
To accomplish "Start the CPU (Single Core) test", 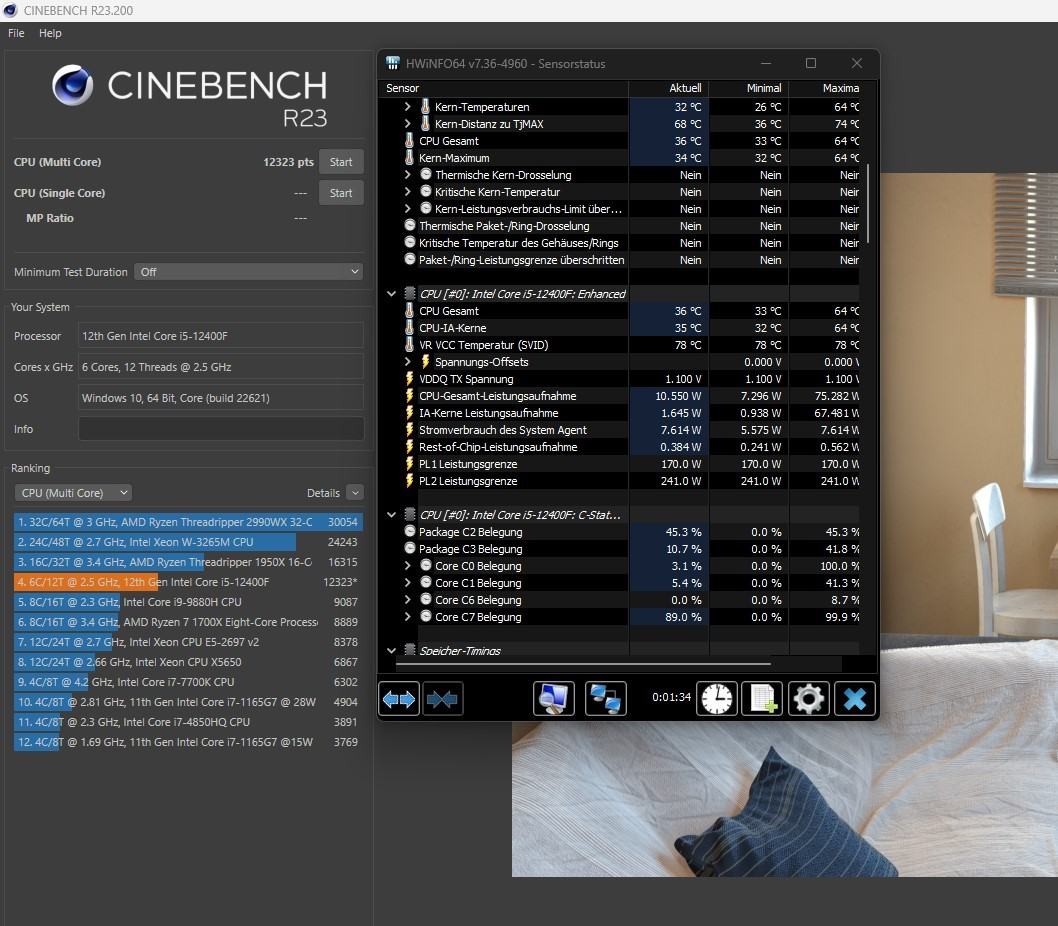I will tap(341, 193).
